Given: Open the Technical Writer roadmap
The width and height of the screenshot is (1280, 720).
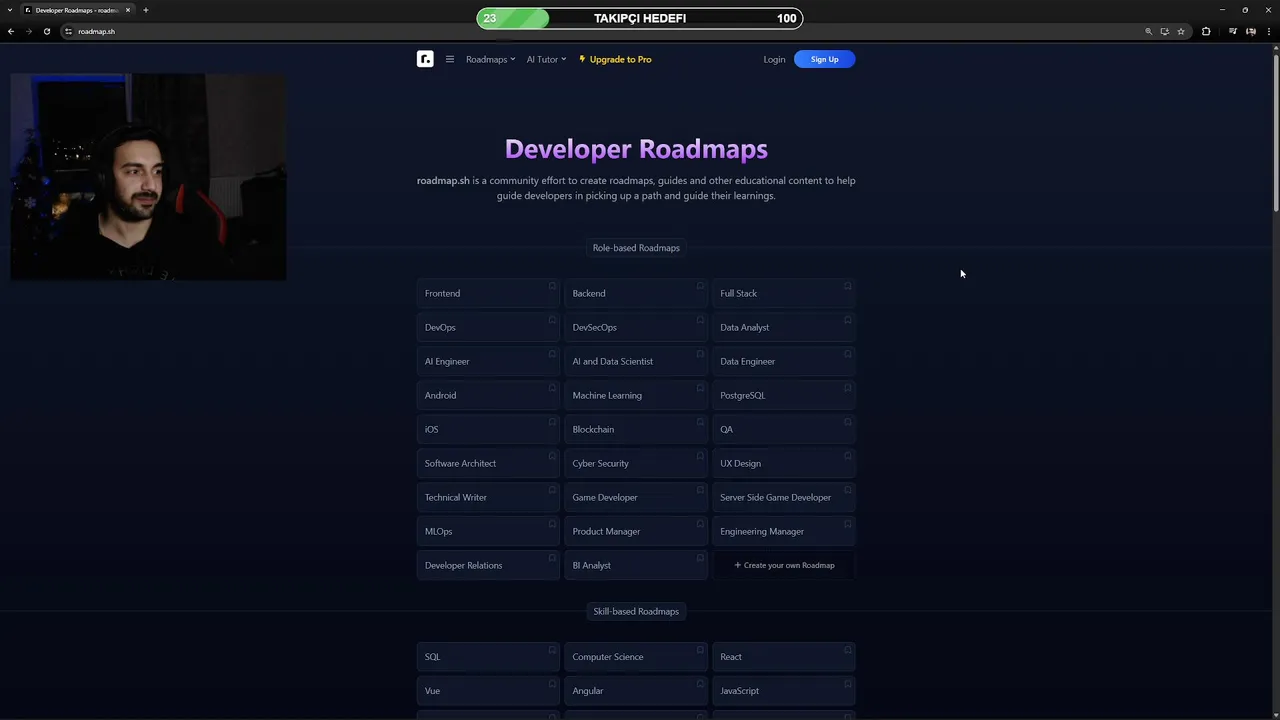Looking at the screenshot, I should point(488,497).
